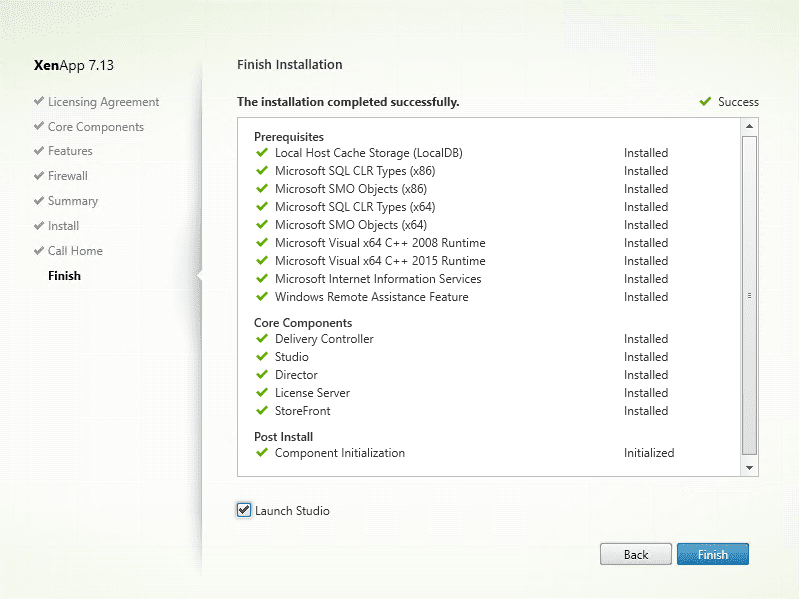Select the Install wizard step
Viewport: 799px width, 599px height.
point(63,226)
